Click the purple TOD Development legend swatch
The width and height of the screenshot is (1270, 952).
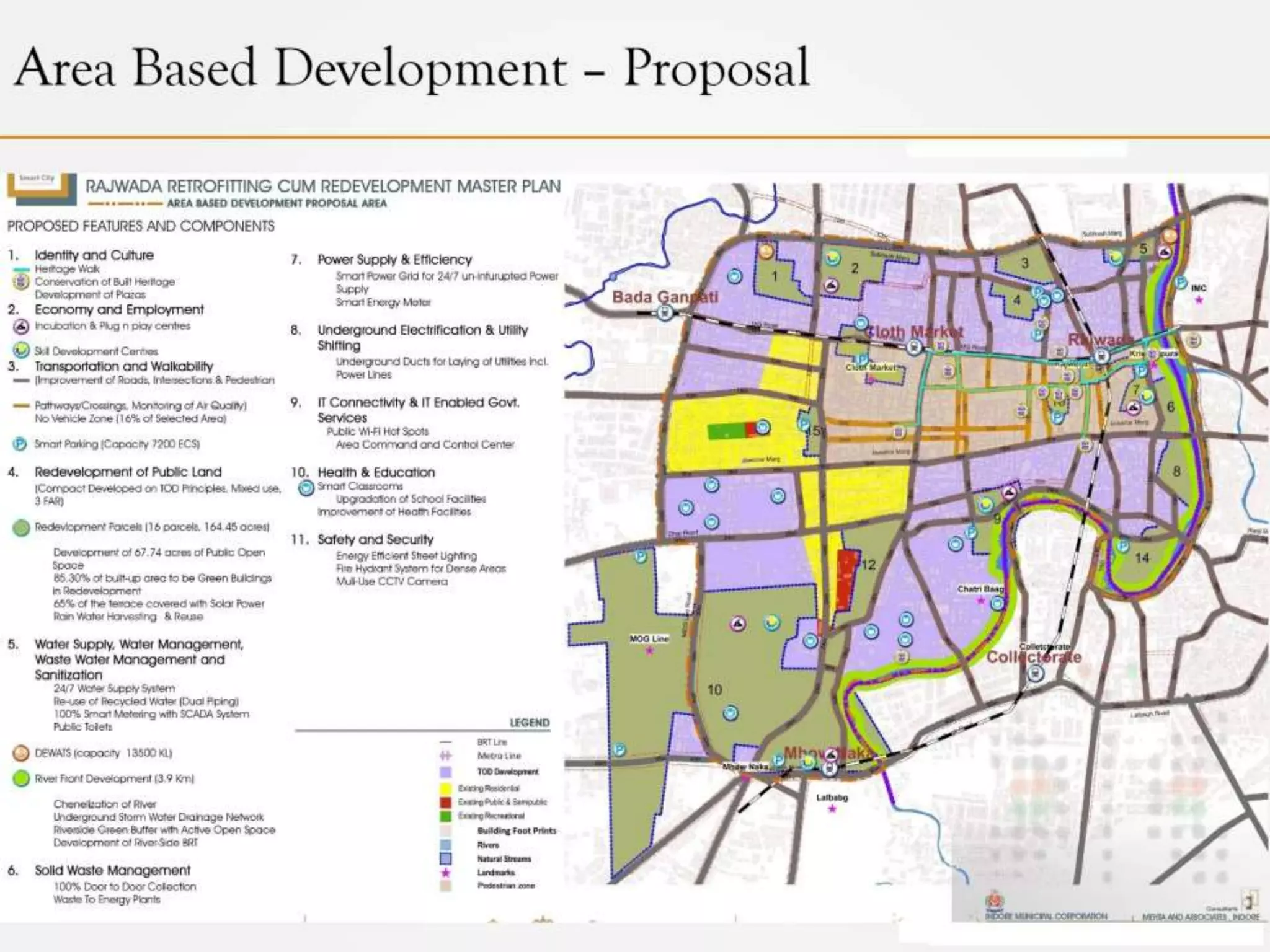click(x=445, y=772)
